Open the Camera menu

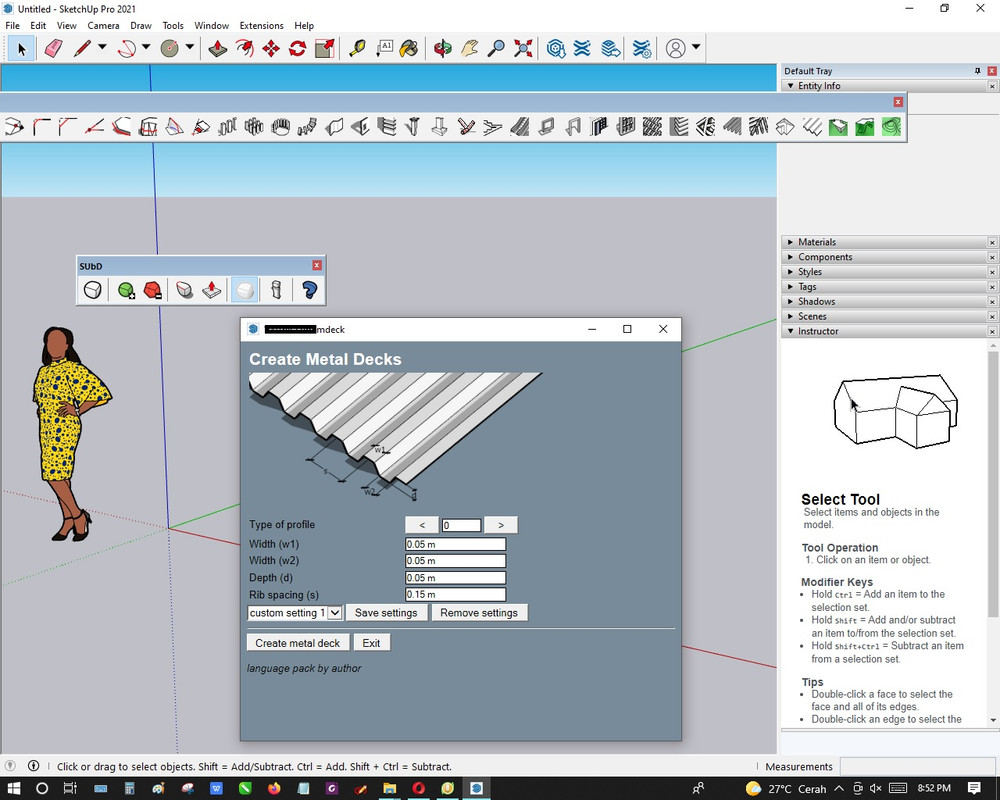coord(103,26)
